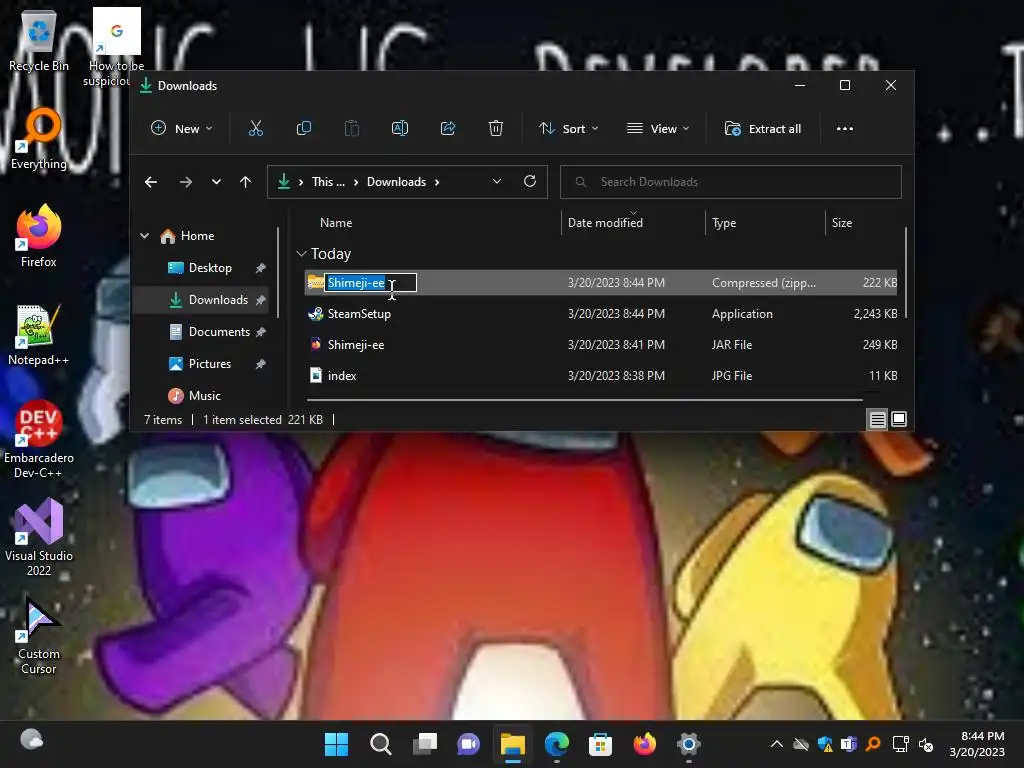Click the SteamSetup file icon
Image resolution: width=1024 pixels, height=768 pixels.
coord(315,314)
